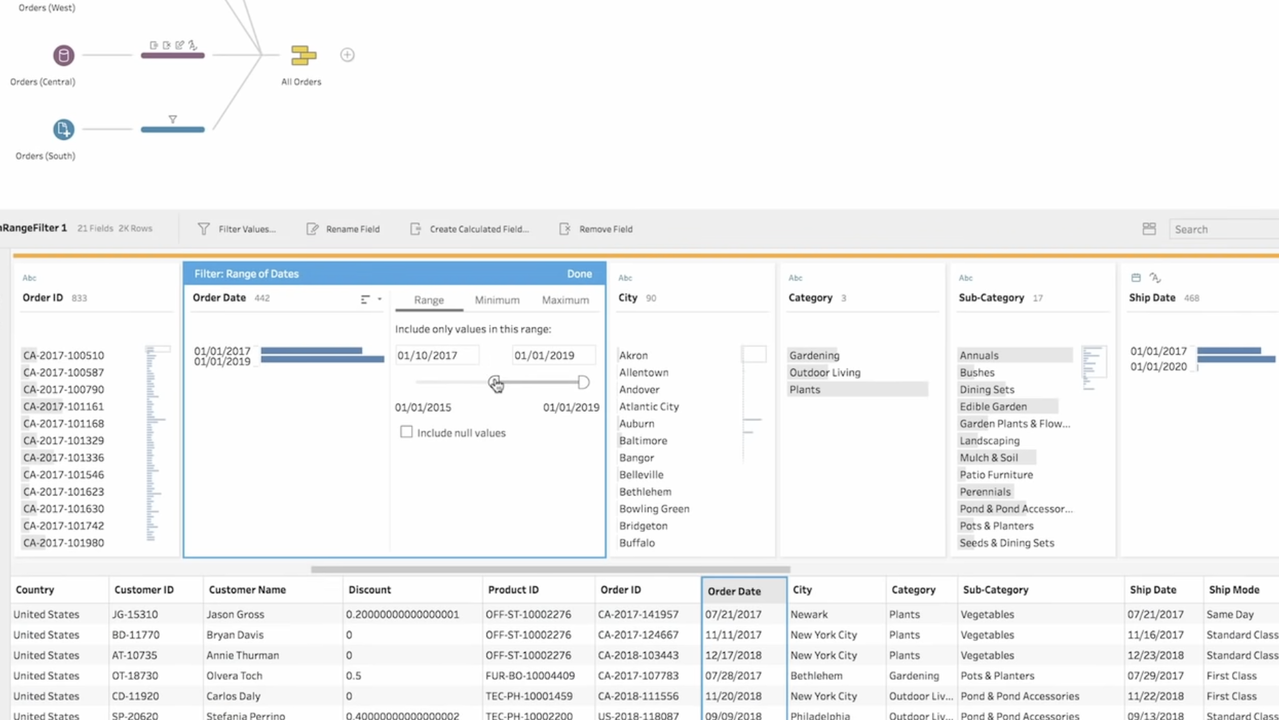The image size is (1279, 720).
Task: Click the plus icon to add a new step
Action: tap(347, 55)
